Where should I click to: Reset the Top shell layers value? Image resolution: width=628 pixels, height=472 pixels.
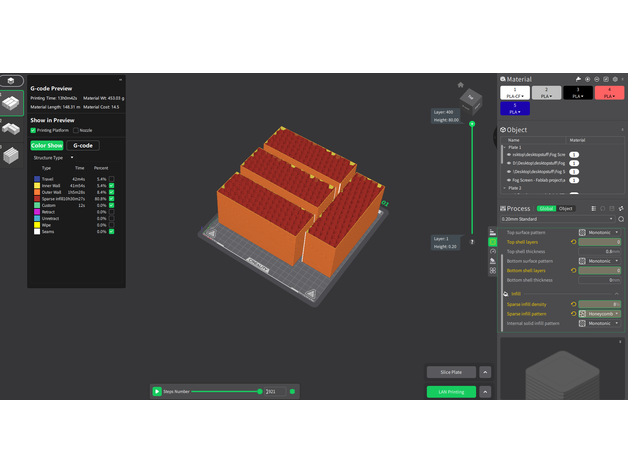point(573,242)
